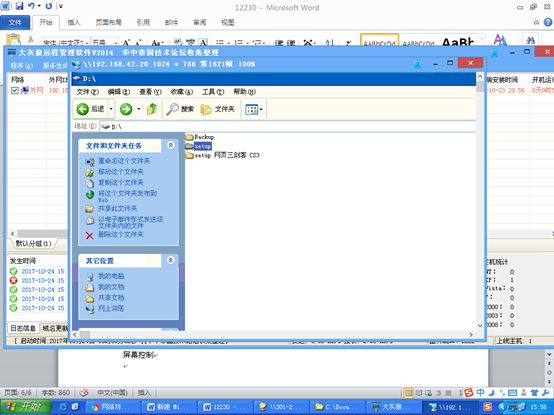Collapse the 其它位置 panel
The image size is (554, 415).
pyautogui.click(x=171, y=260)
